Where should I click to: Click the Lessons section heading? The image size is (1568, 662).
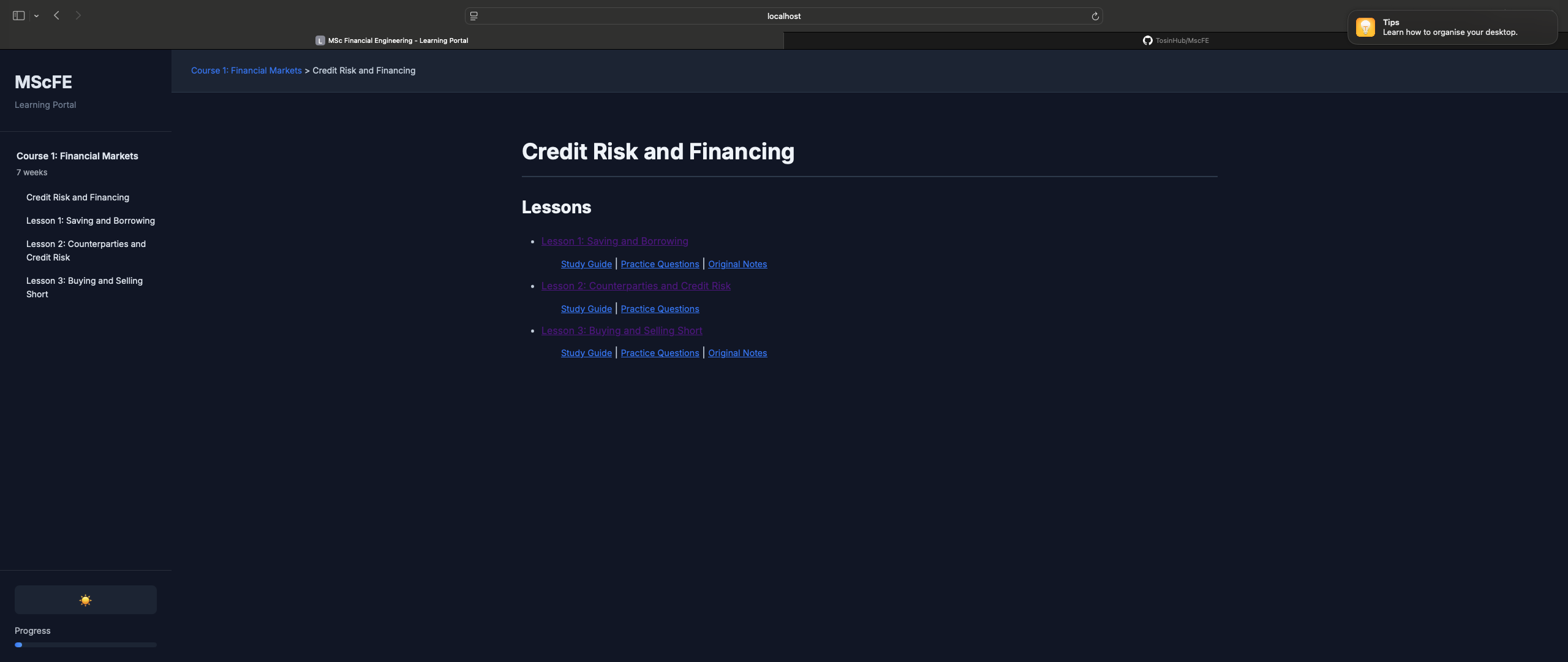[x=556, y=207]
